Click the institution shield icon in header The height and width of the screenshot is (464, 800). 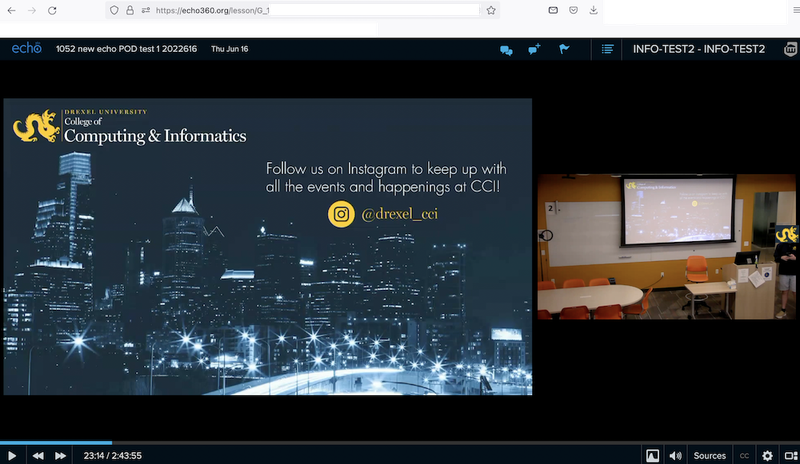click(x=791, y=49)
